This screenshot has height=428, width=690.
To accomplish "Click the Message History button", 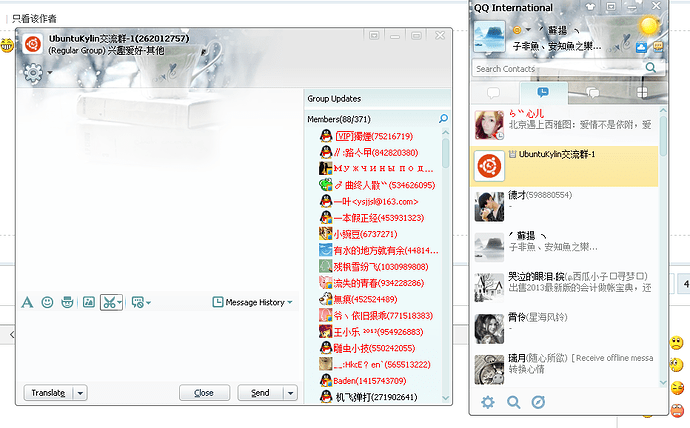I will (x=253, y=302).
